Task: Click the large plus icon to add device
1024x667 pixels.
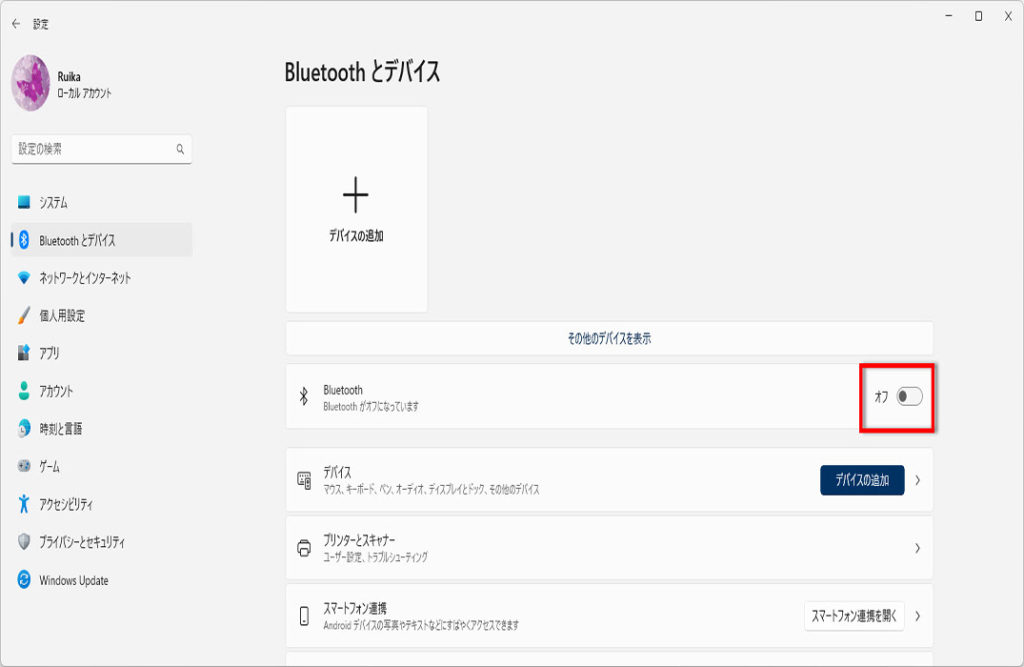Action: point(356,196)
